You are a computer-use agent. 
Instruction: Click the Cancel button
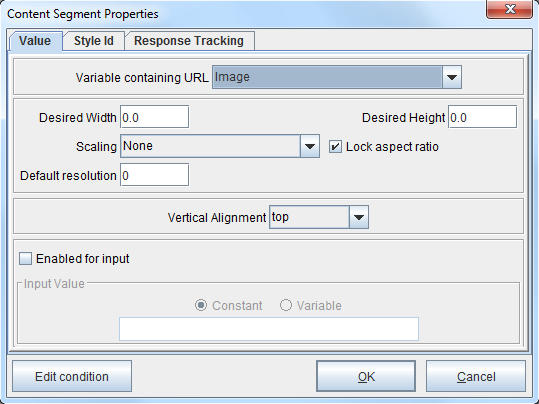pyautogui.click(x=476, y=376)
